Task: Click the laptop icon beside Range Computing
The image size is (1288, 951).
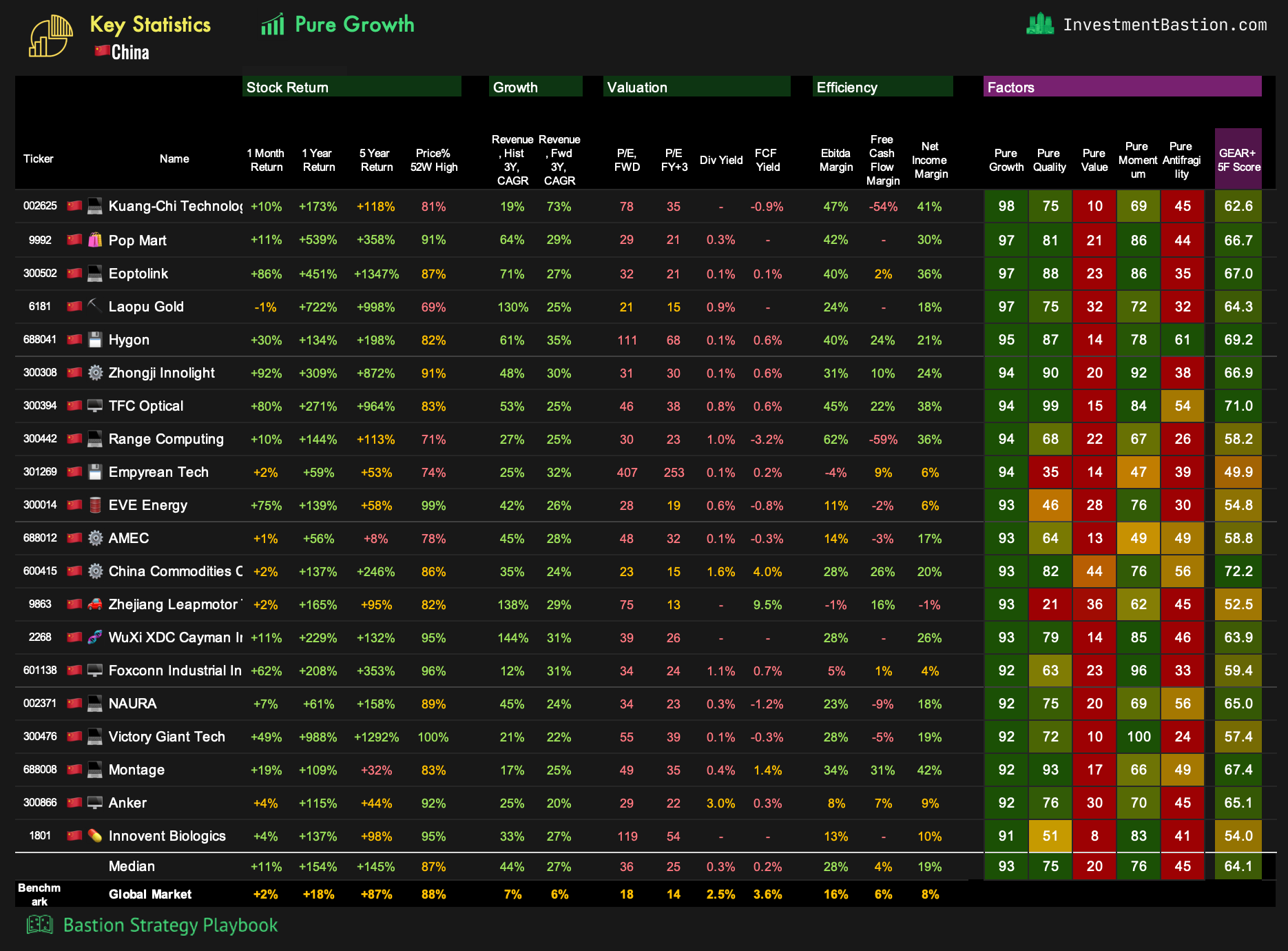Action: point(95,438)
